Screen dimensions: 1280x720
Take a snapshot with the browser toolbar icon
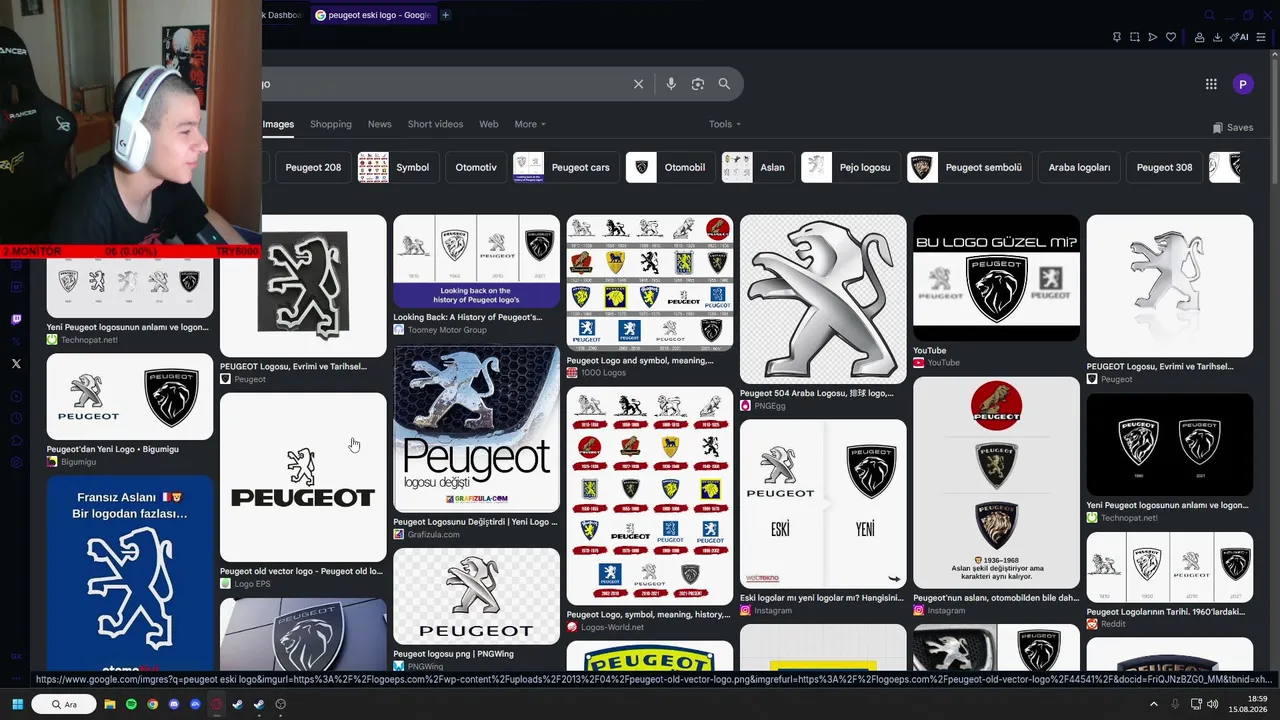pyautogui.click(x=1135, y=37)
